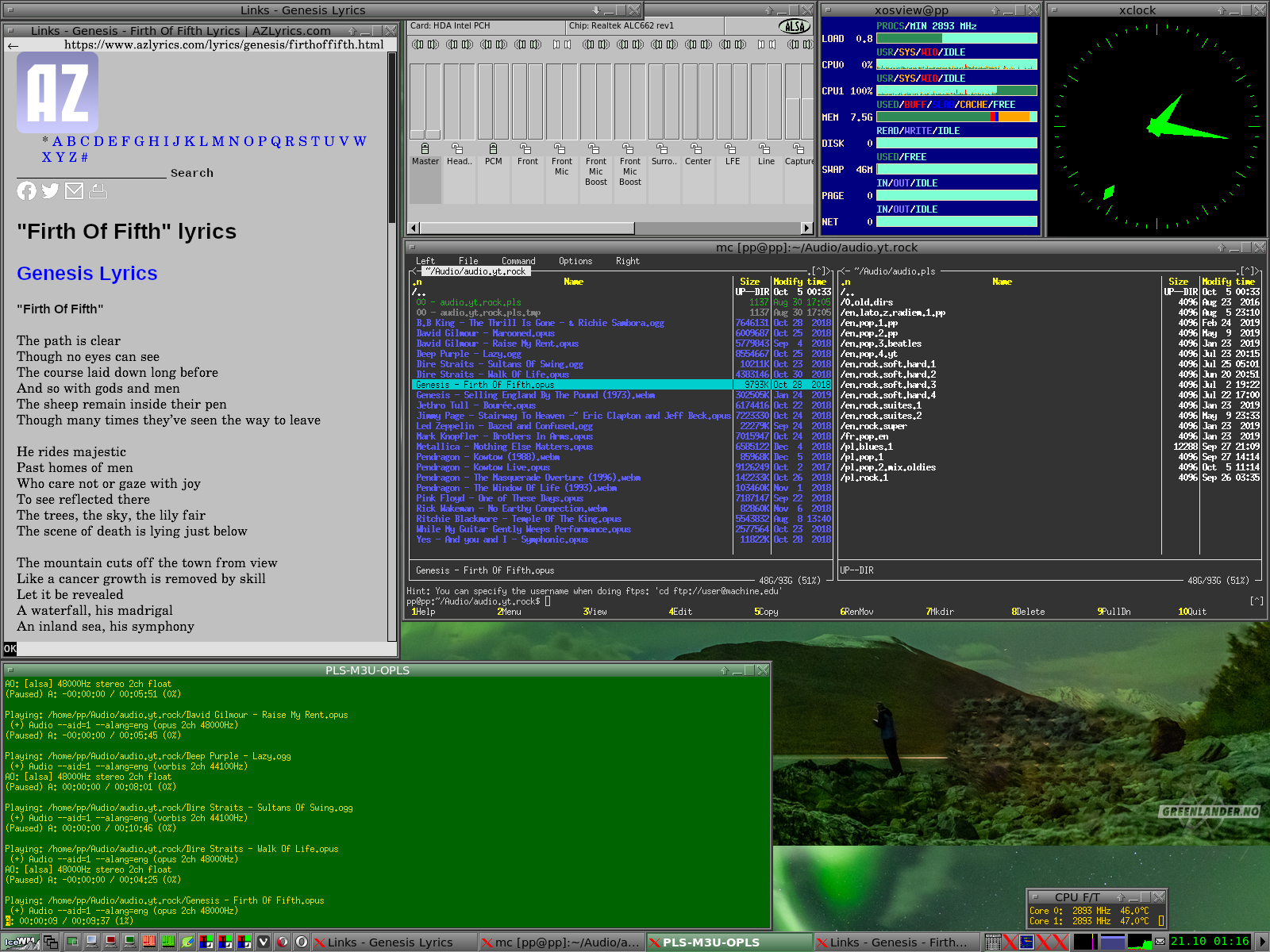Click the taskbar clock display
This screenshot has width=1270, height=952.
pos(1209,942)
